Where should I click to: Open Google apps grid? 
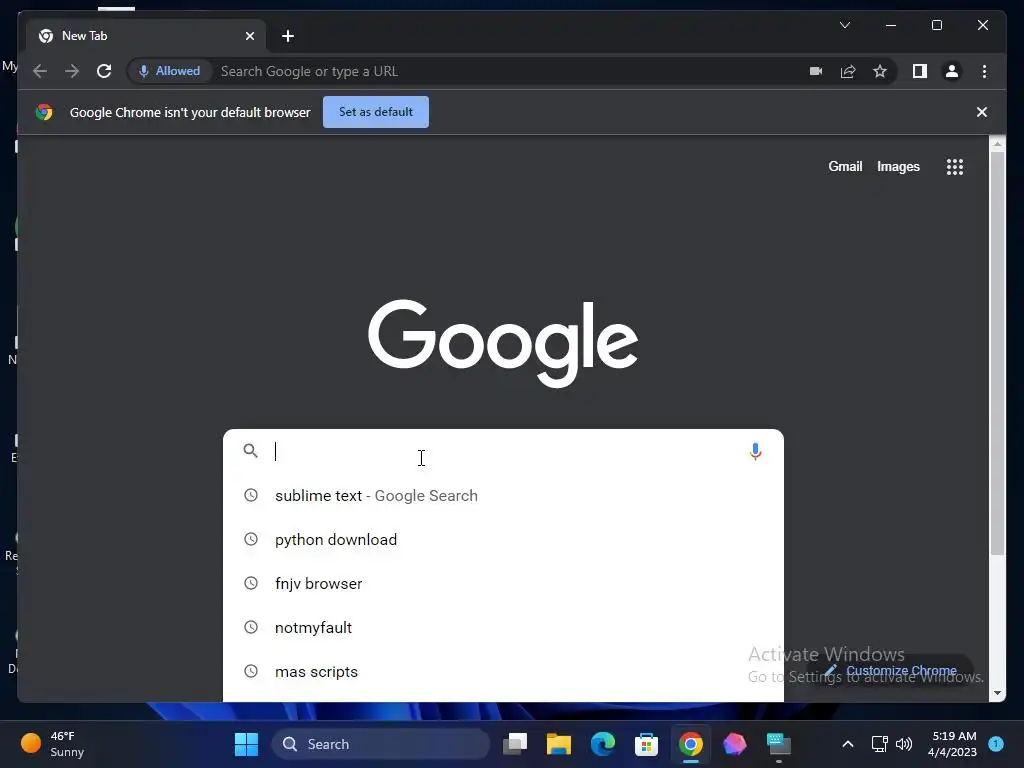954,167
